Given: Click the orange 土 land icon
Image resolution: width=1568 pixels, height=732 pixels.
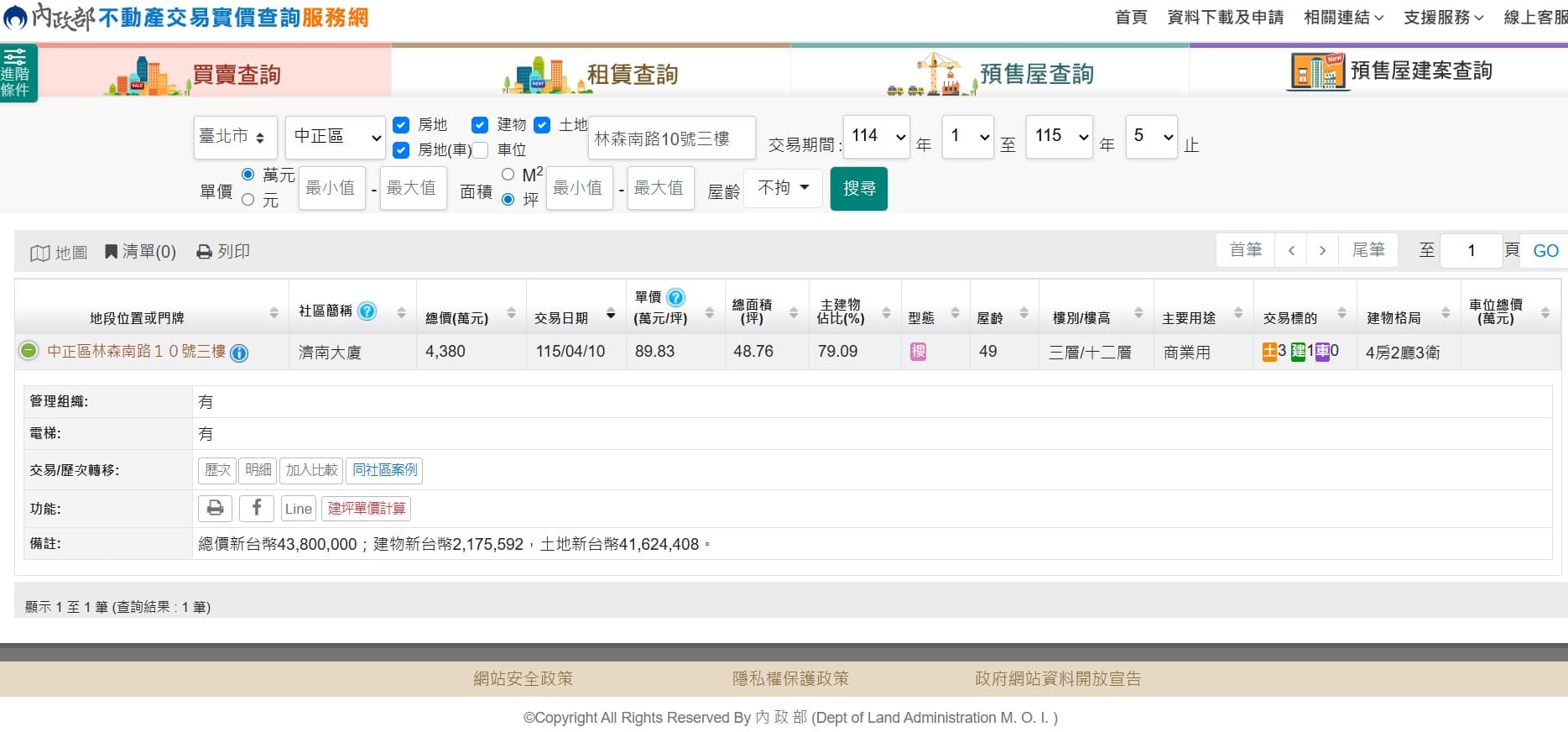Looking at the screenshot, I should (1269, 352).
